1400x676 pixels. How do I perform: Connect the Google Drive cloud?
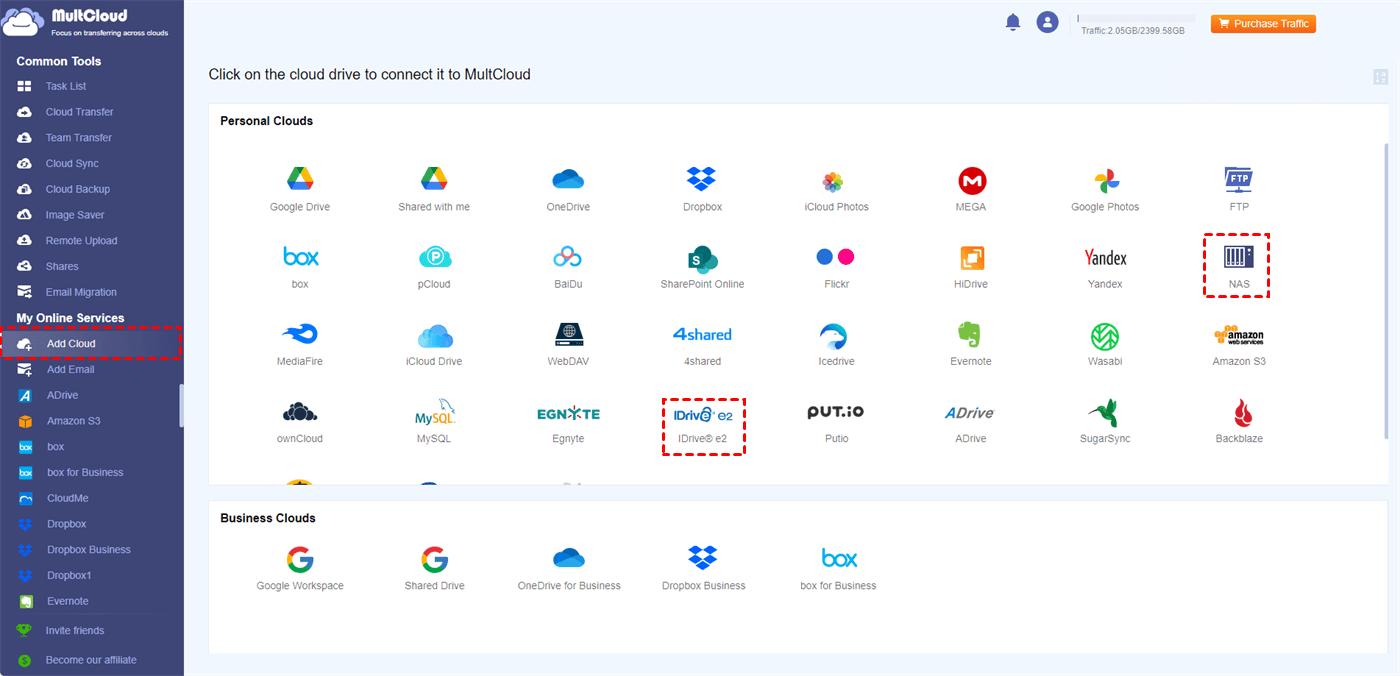point(300,180)
